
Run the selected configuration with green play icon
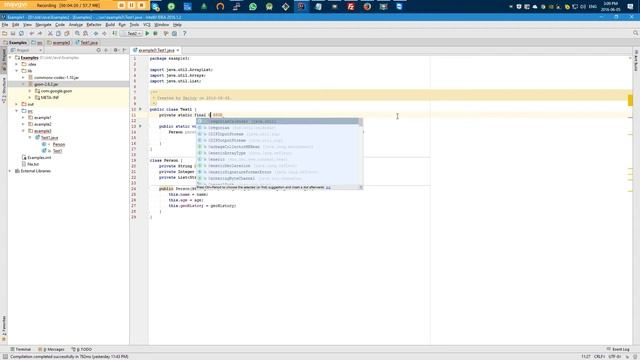point(147,33)
